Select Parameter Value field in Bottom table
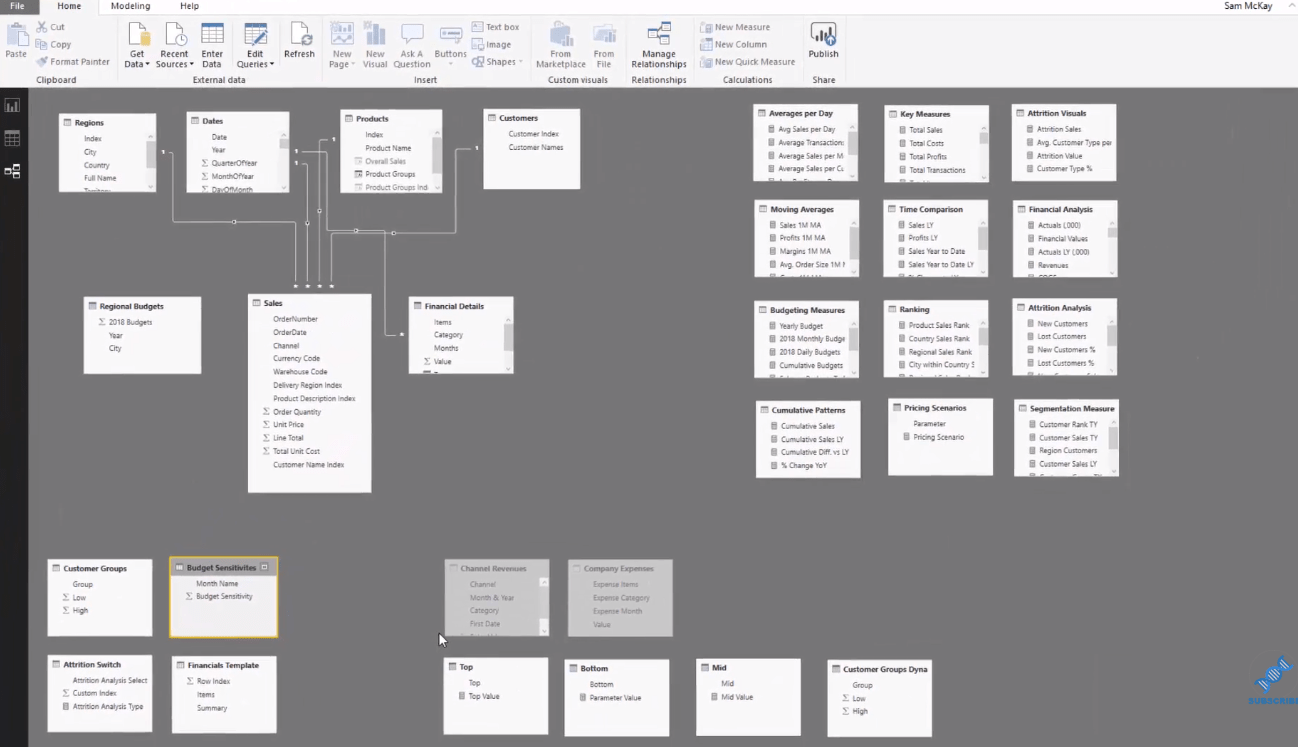 (615, 698)
